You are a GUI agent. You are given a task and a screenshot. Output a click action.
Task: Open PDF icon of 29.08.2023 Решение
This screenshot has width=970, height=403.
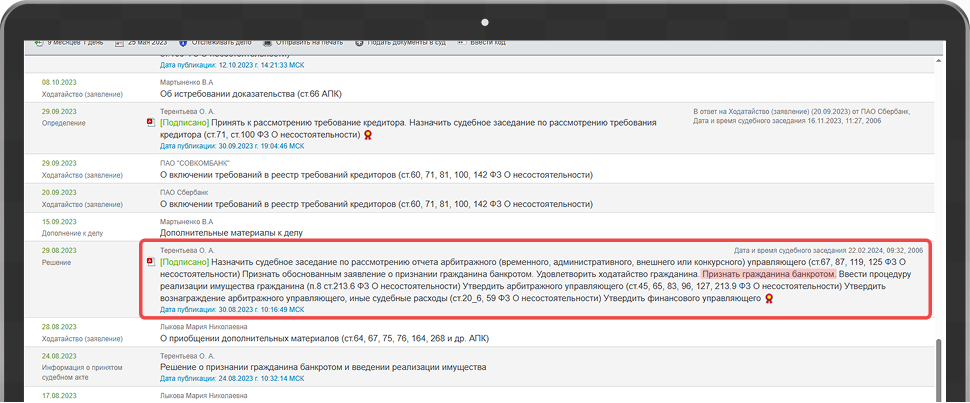click(151, 261)
